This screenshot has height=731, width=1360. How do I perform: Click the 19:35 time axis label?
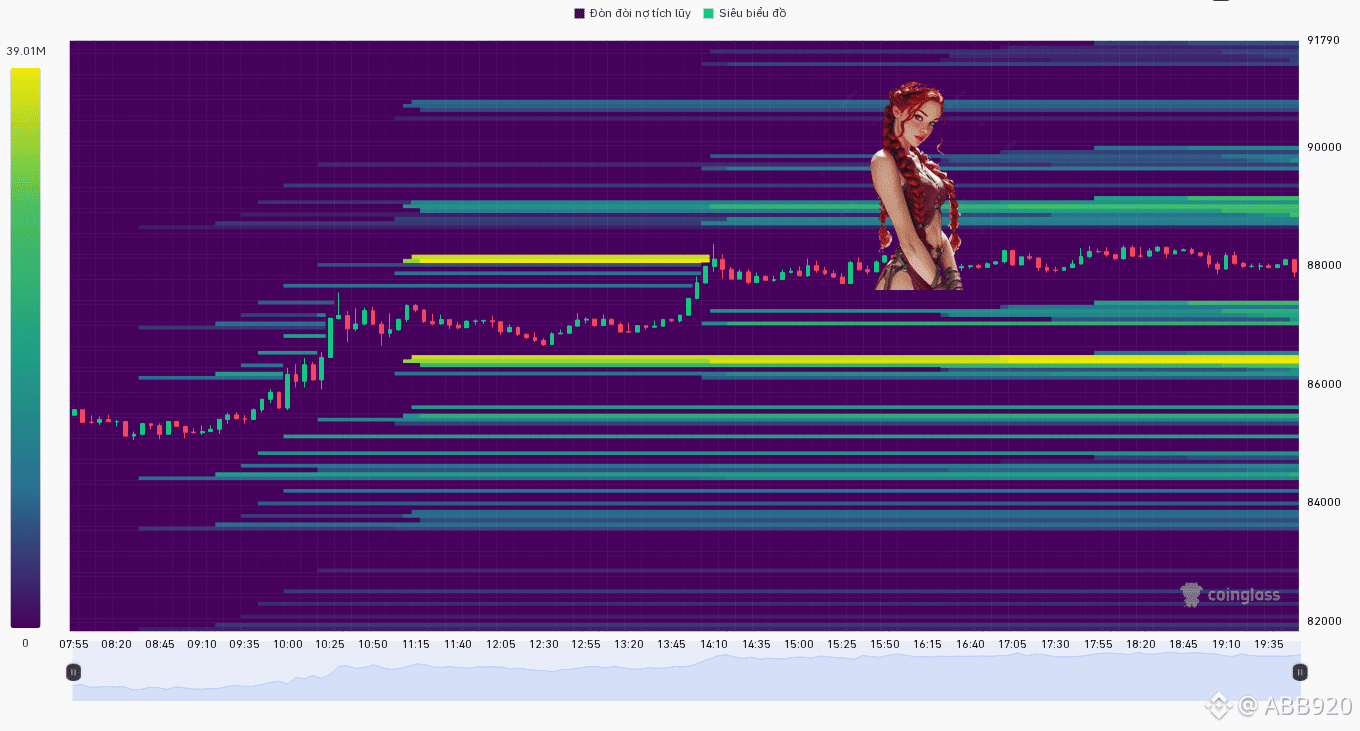(1269, 645)
